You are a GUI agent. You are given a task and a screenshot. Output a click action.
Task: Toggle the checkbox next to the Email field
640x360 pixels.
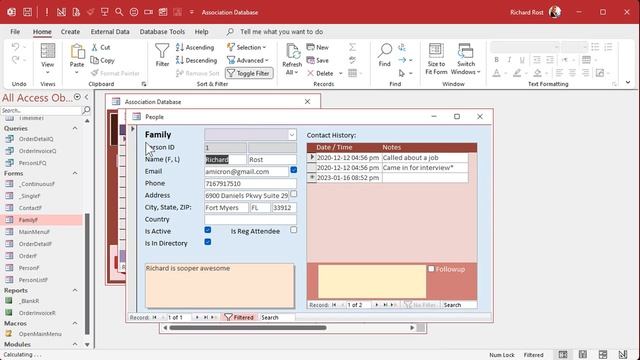click(x=293, y=170)
